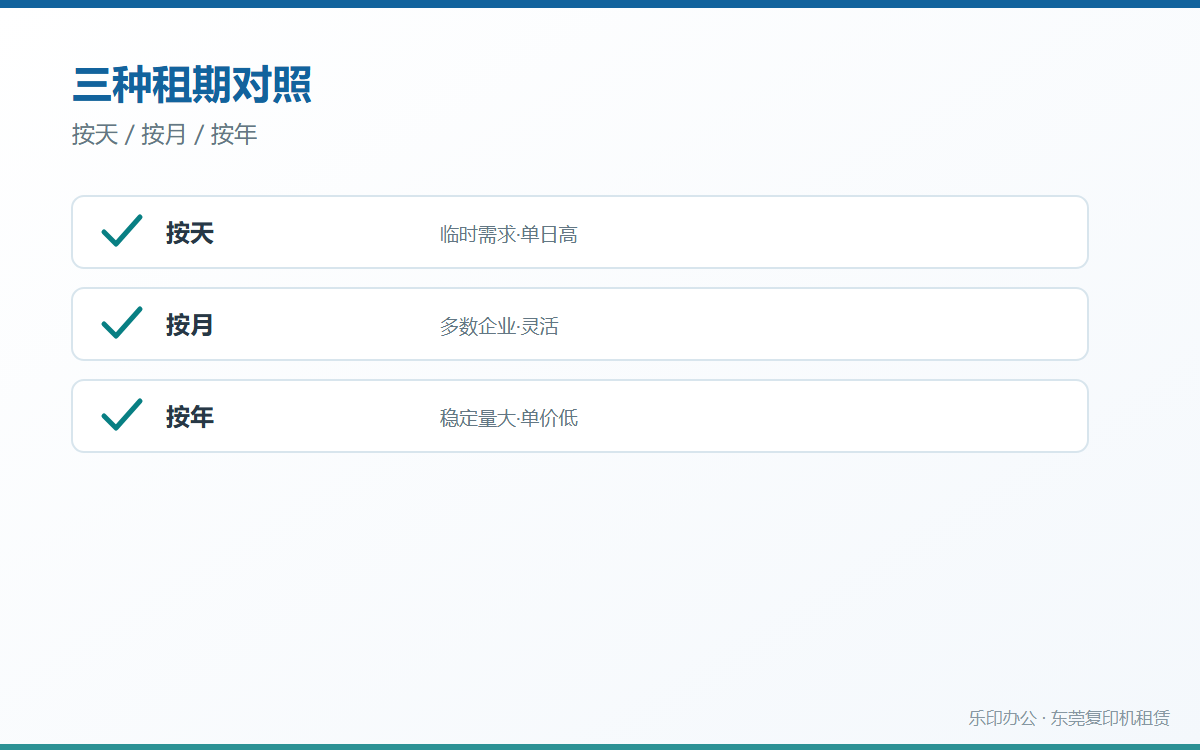Click the checkmark icon beside 按天
1200x750 pixels.
[122, 232]
